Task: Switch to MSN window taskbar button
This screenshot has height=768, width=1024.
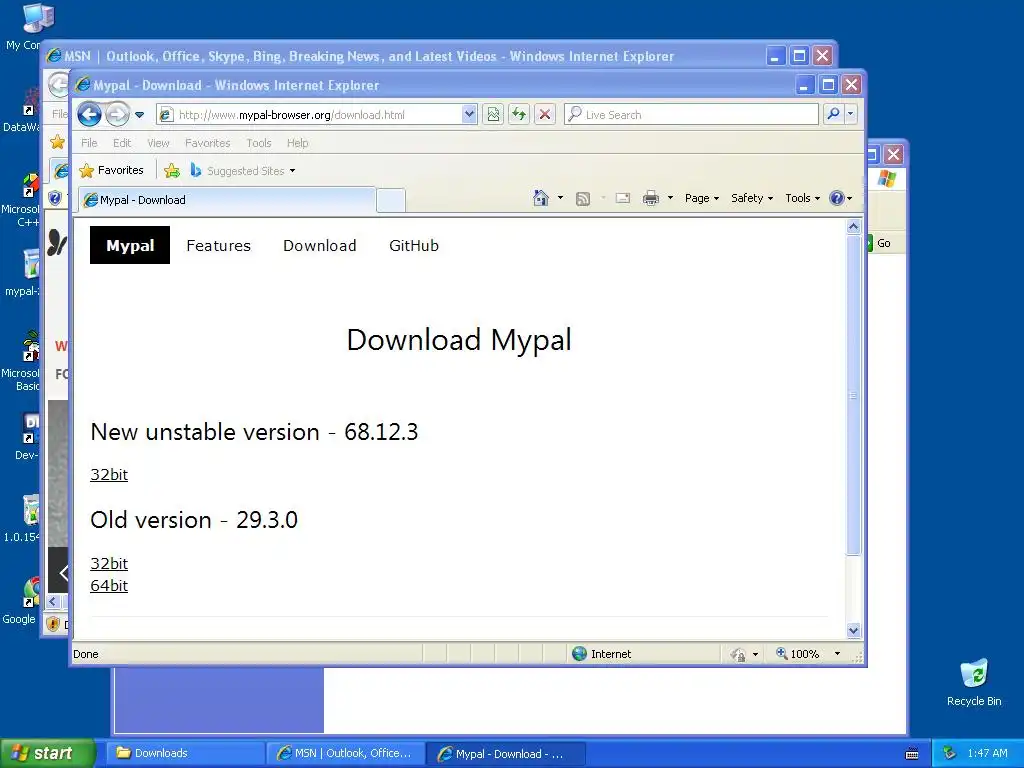Action: (x=345, y=754)
